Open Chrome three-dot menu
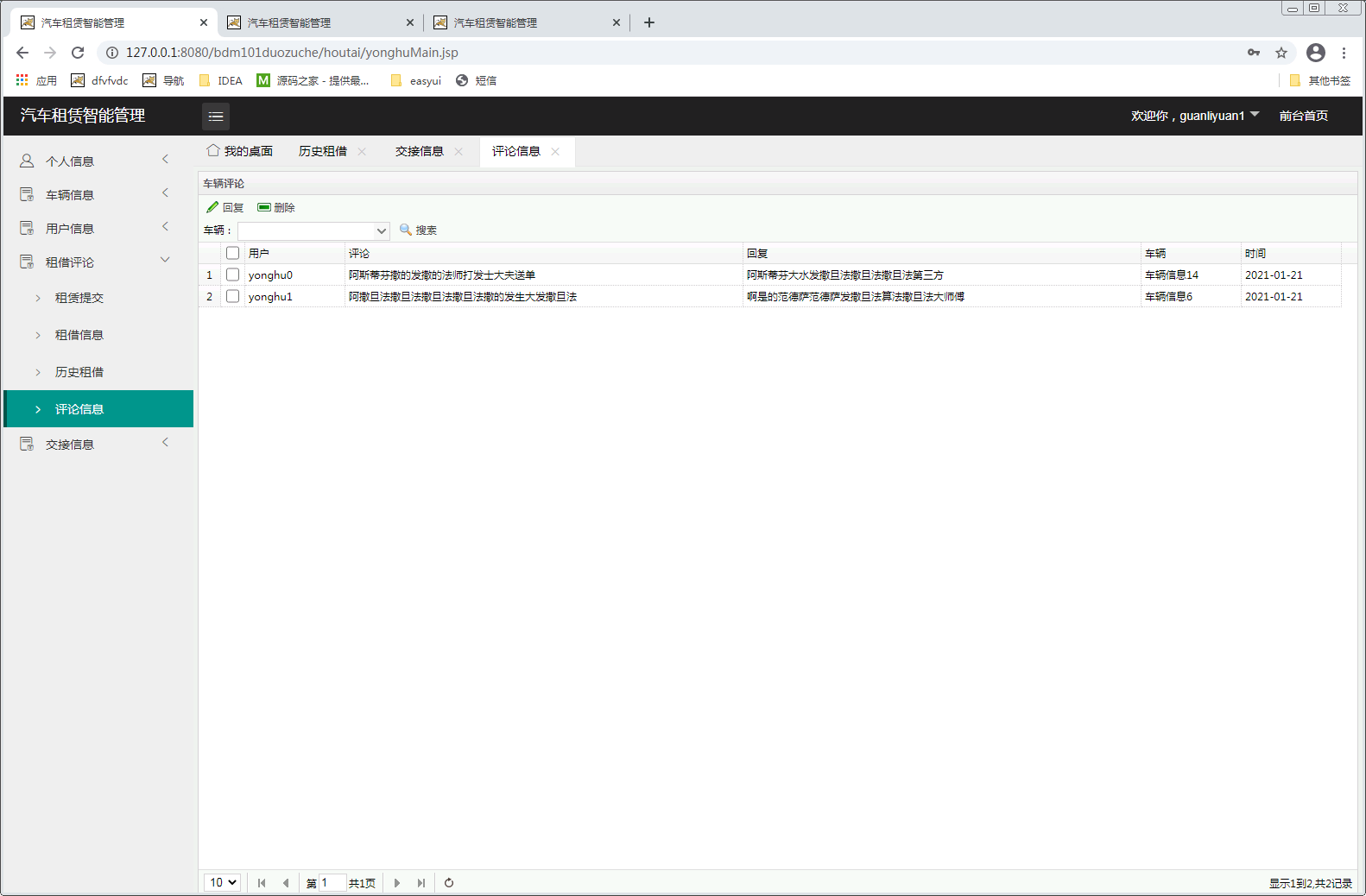The width and height of the screenshot is (1366, 896). click(1344, 53)
